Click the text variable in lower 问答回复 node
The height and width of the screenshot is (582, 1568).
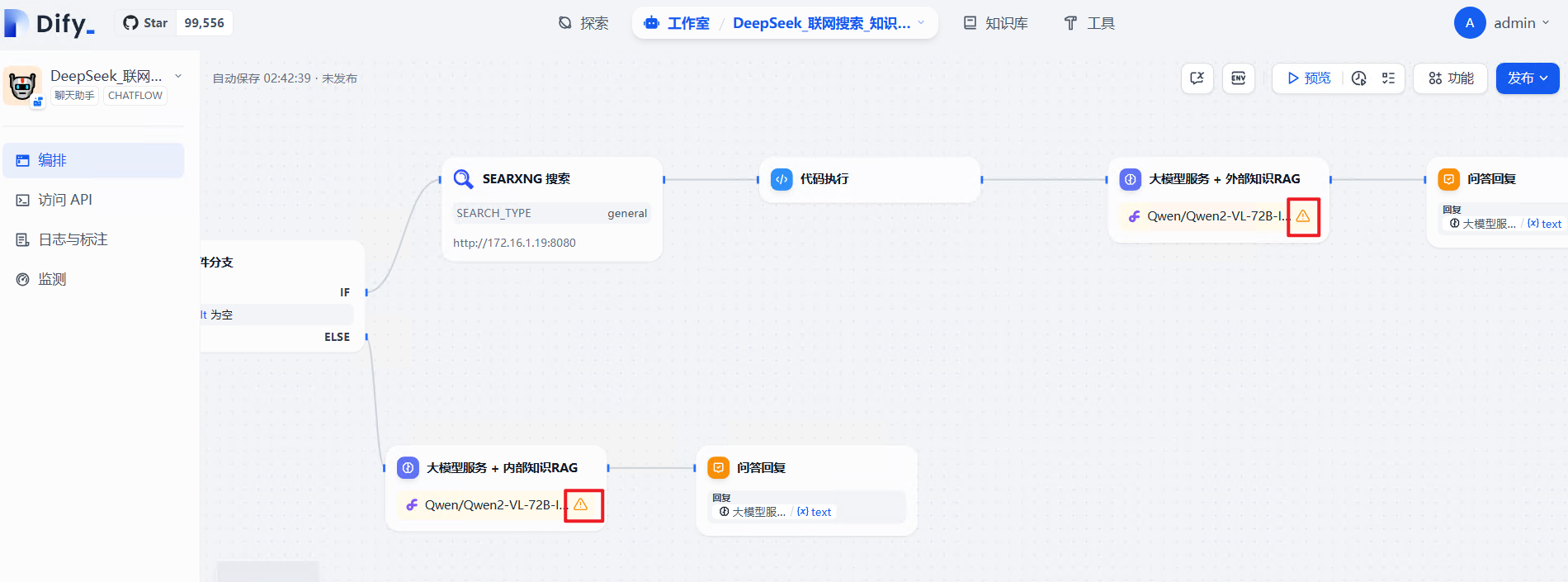tap(815, 512)
